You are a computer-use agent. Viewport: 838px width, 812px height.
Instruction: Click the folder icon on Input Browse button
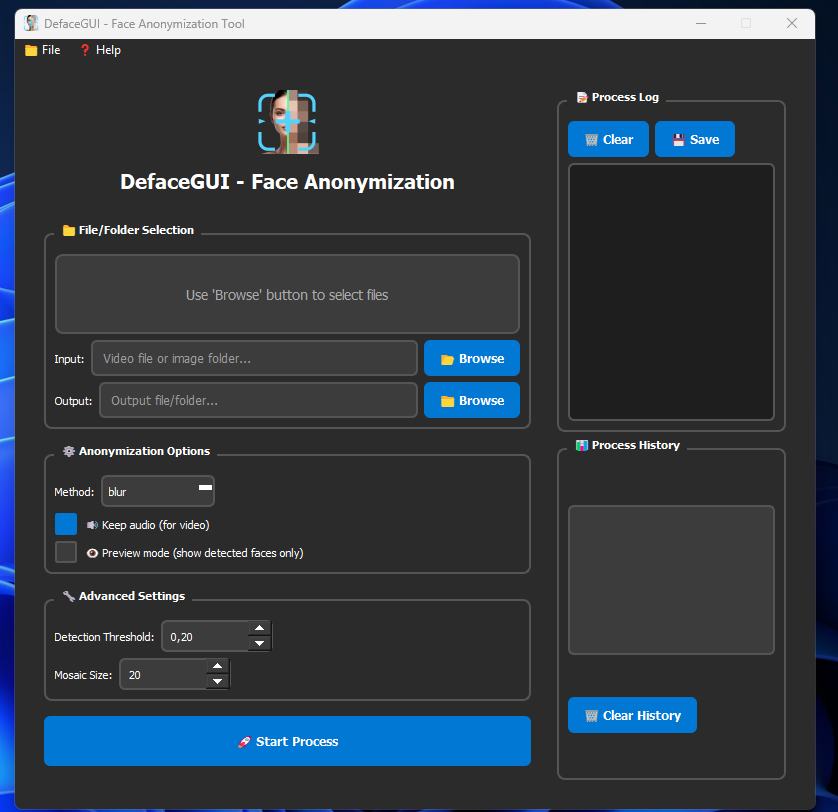tap(447, 359)
